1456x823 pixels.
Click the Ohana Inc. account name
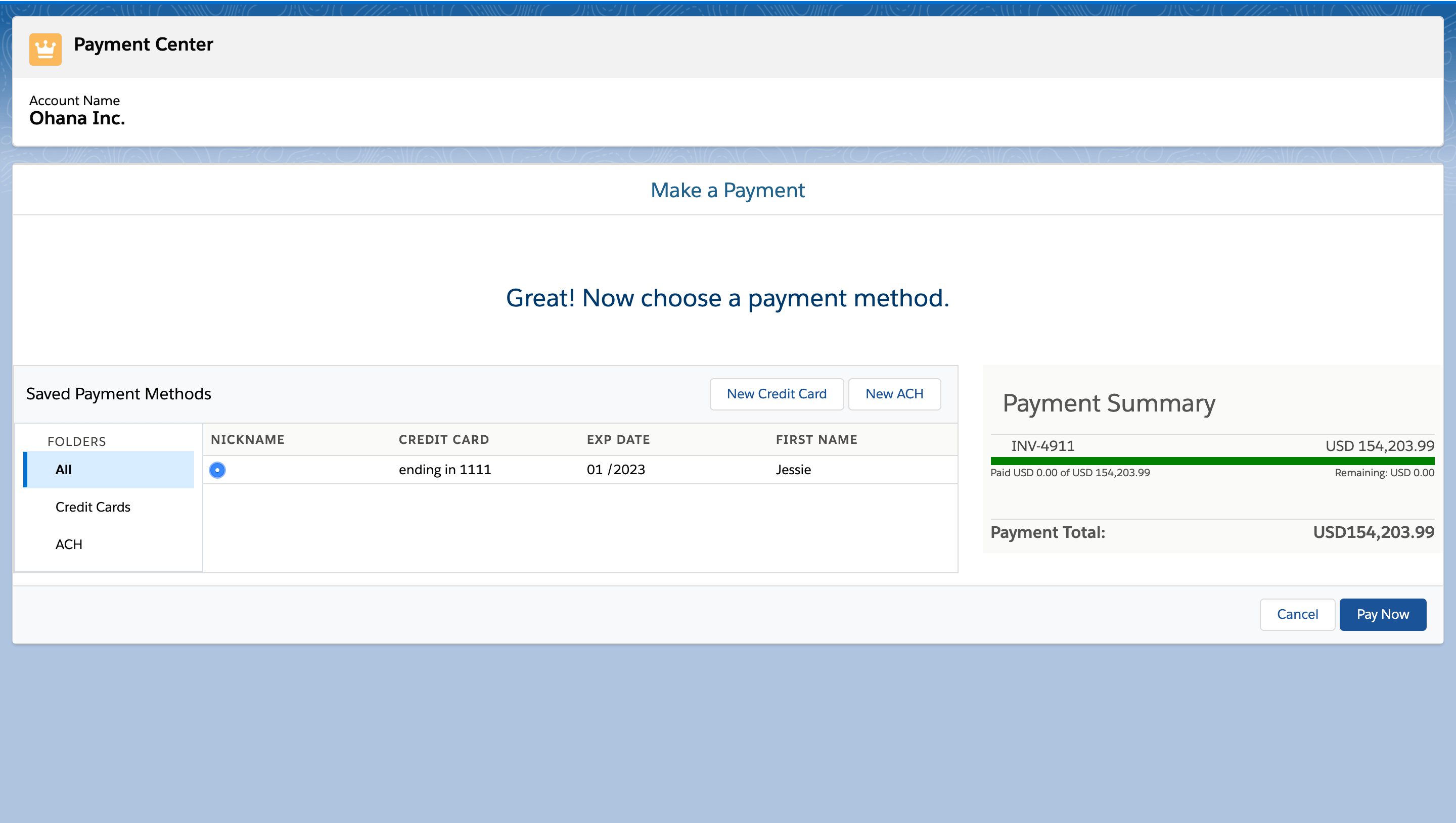click(x=77, y=118)
